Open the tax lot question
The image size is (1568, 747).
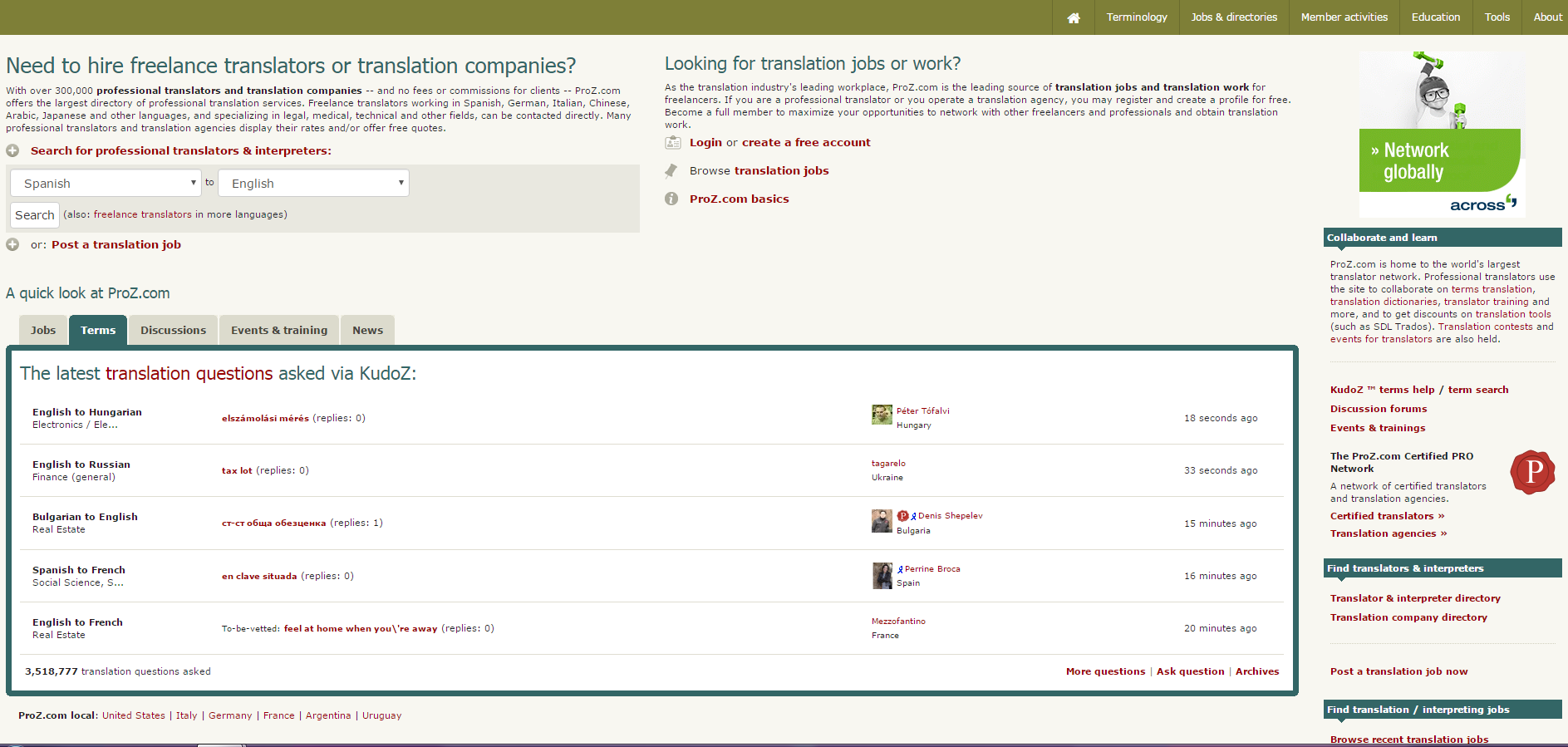tap(237, 470)
